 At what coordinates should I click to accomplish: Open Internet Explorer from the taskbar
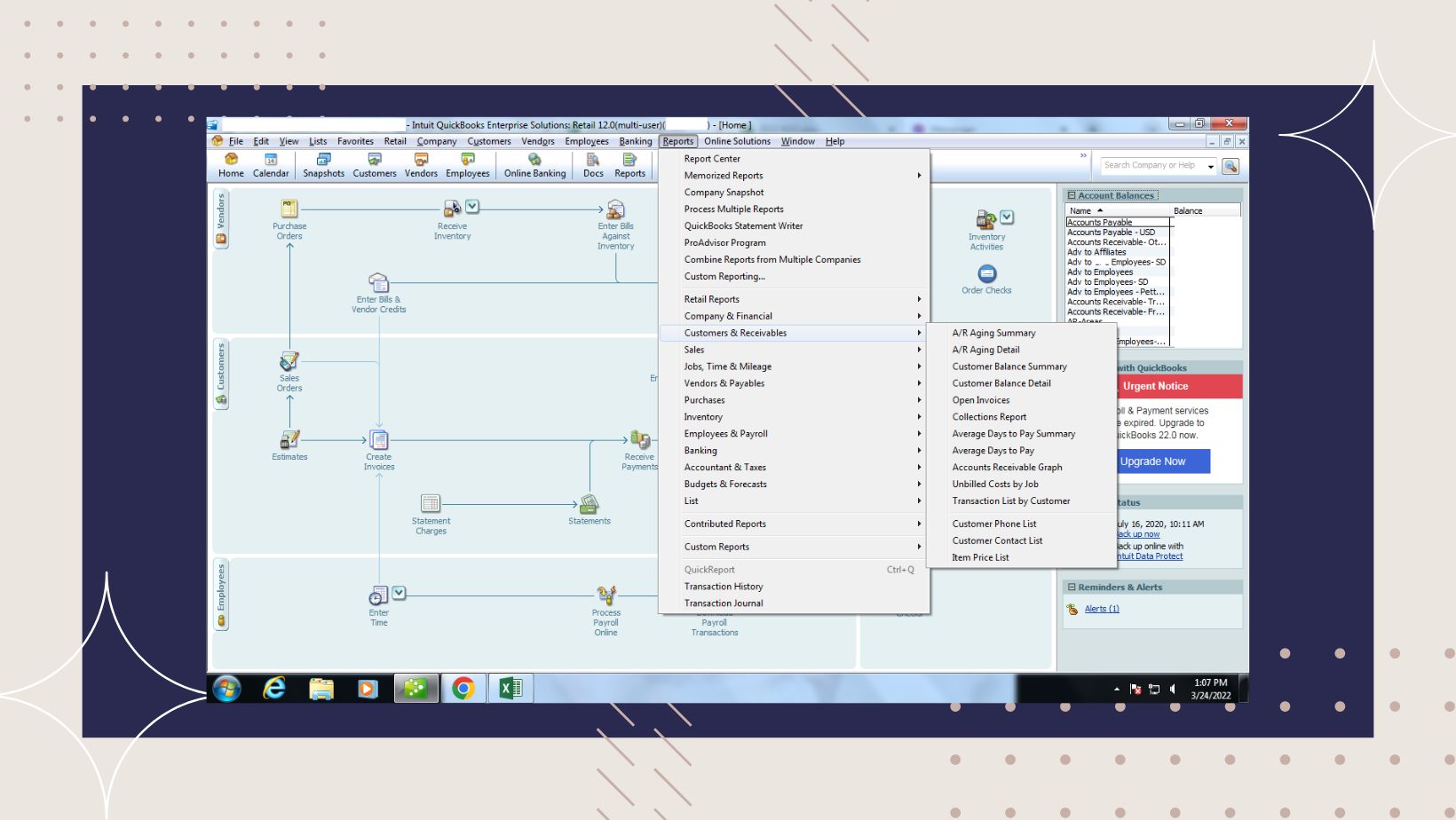(x=274, y=689)
